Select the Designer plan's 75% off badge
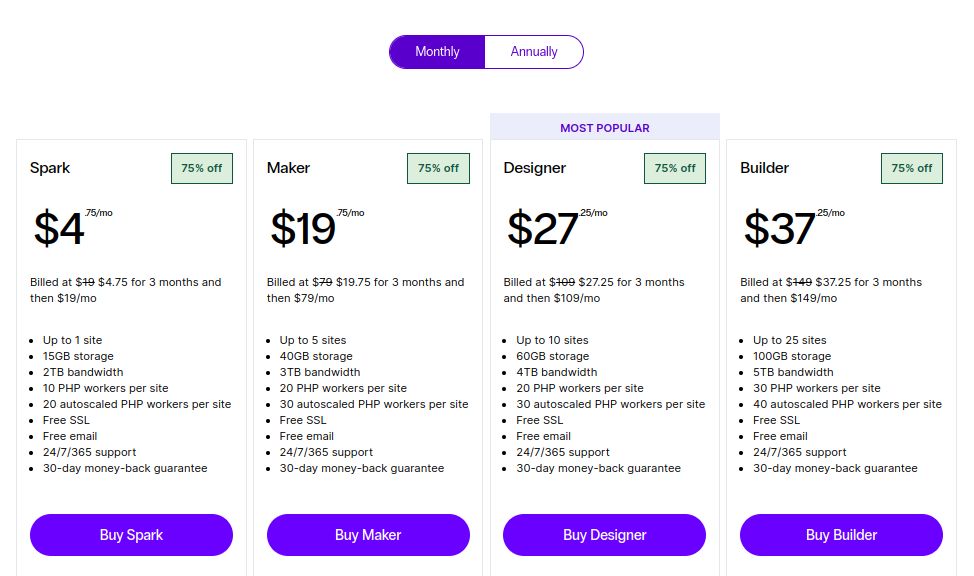The image size is (974, 576). (x=675, y=168)
